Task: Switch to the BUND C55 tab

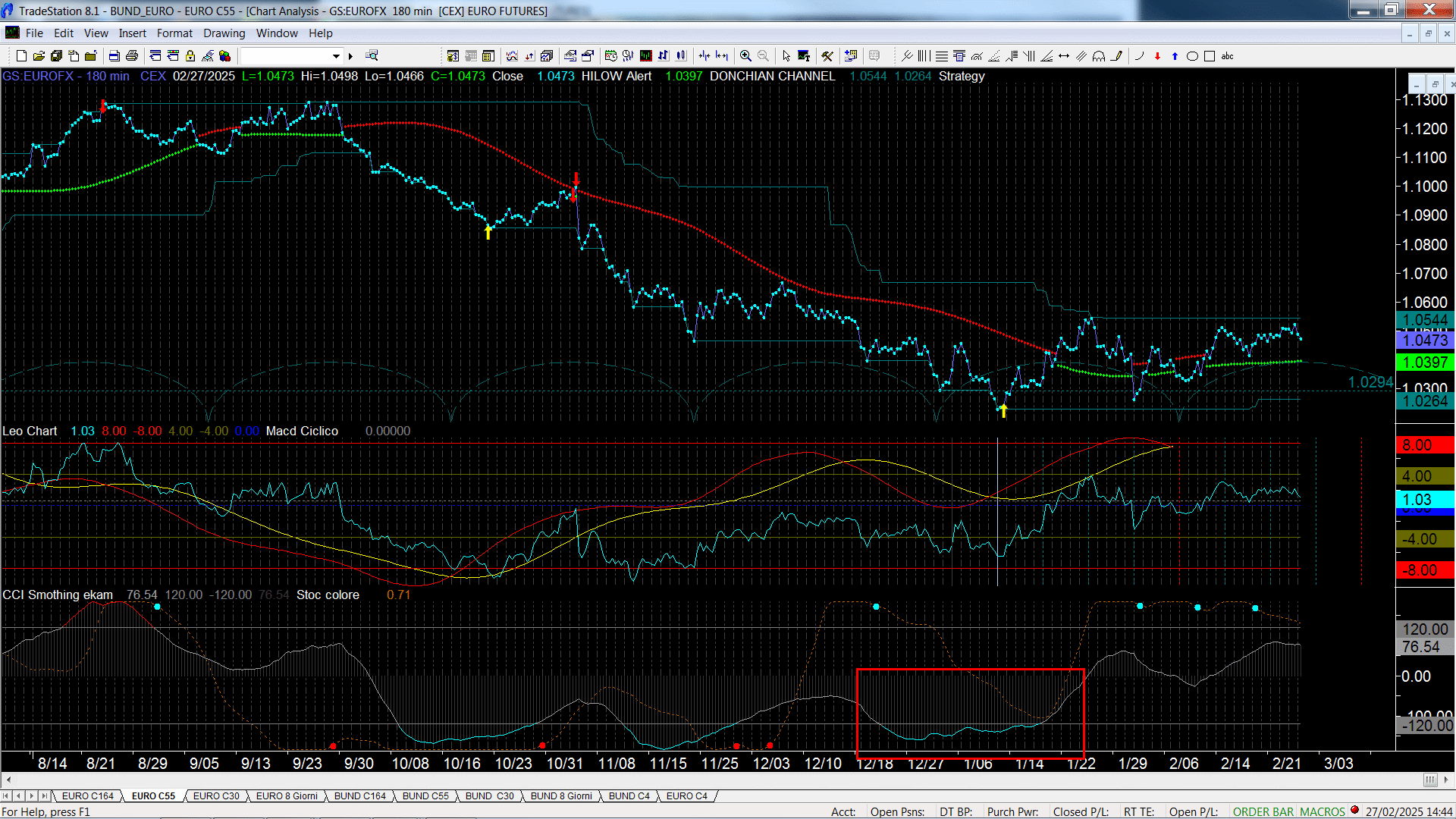Action: coord(425,795)
